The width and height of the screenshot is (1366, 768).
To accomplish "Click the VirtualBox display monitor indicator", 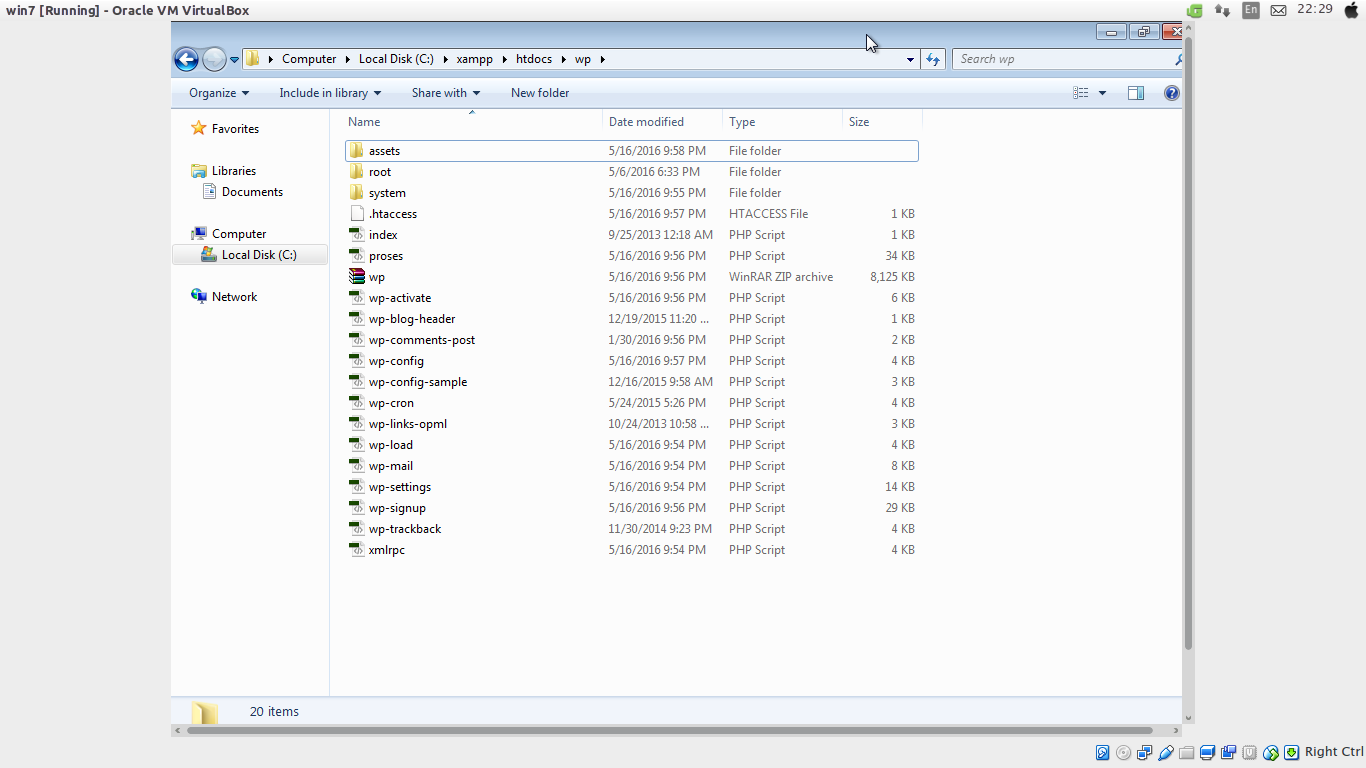I will click(1207, 752).
